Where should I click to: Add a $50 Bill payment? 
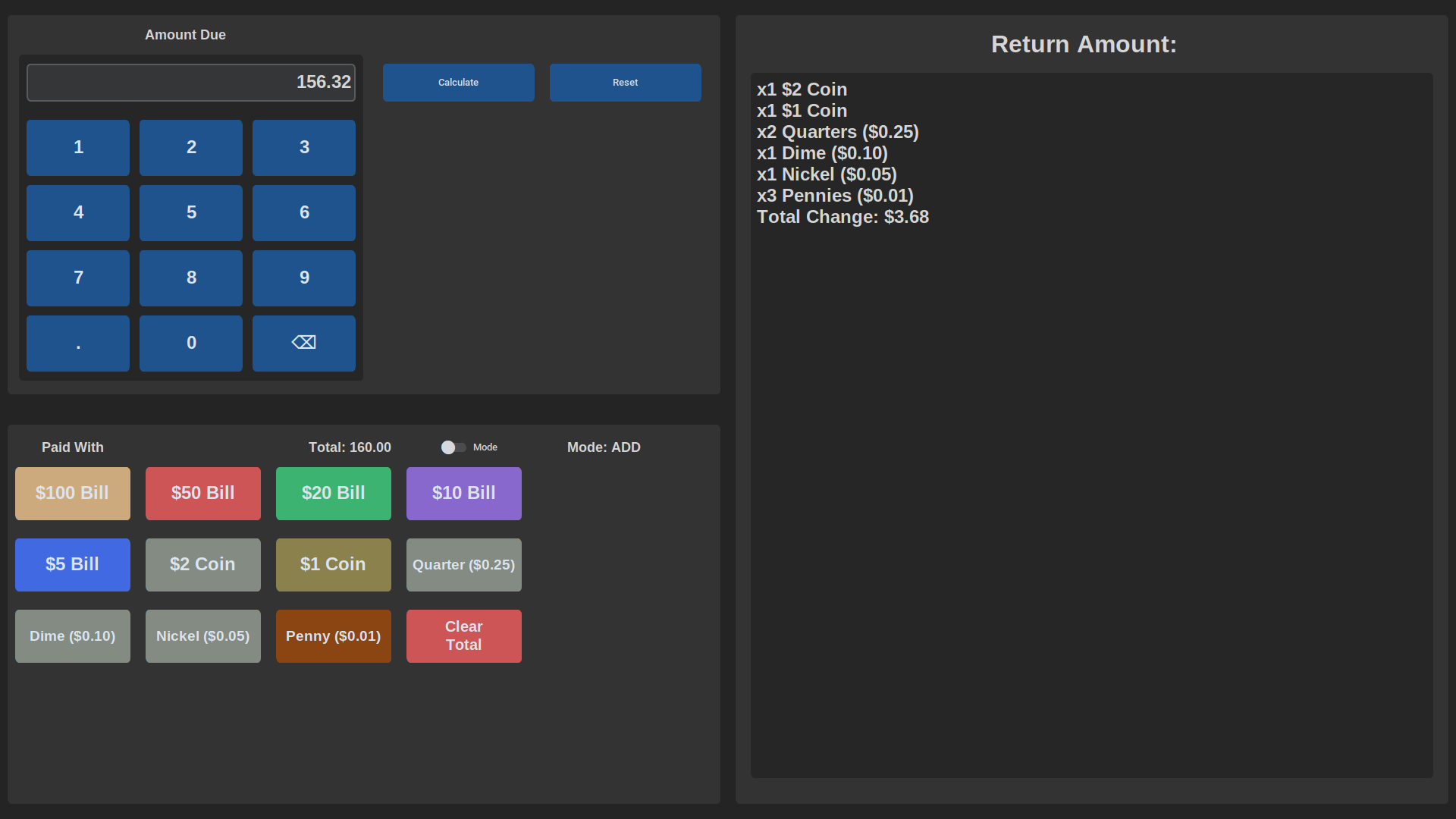[x=203, y=494]
